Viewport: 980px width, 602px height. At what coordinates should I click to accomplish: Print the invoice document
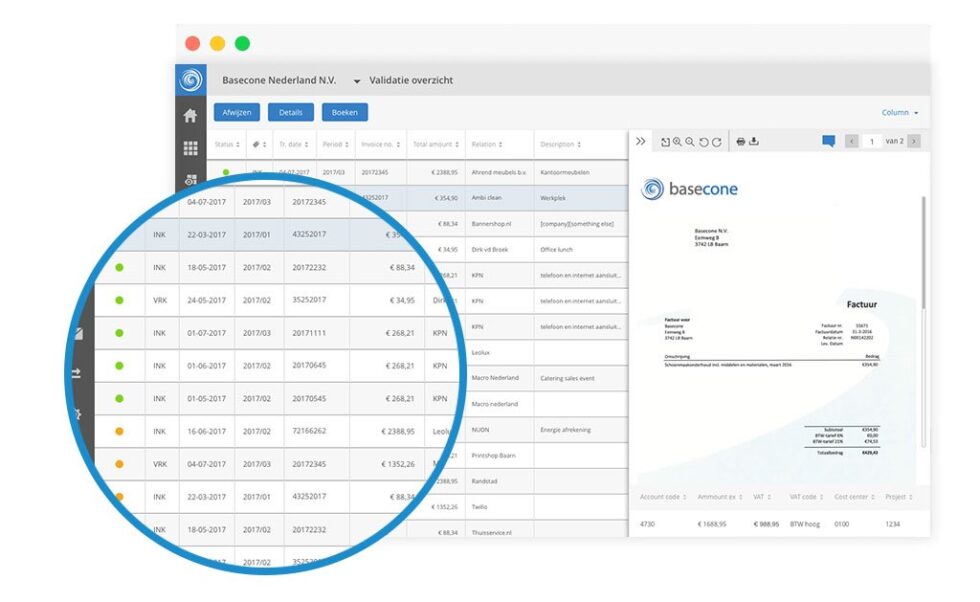(x=741, y=142)
